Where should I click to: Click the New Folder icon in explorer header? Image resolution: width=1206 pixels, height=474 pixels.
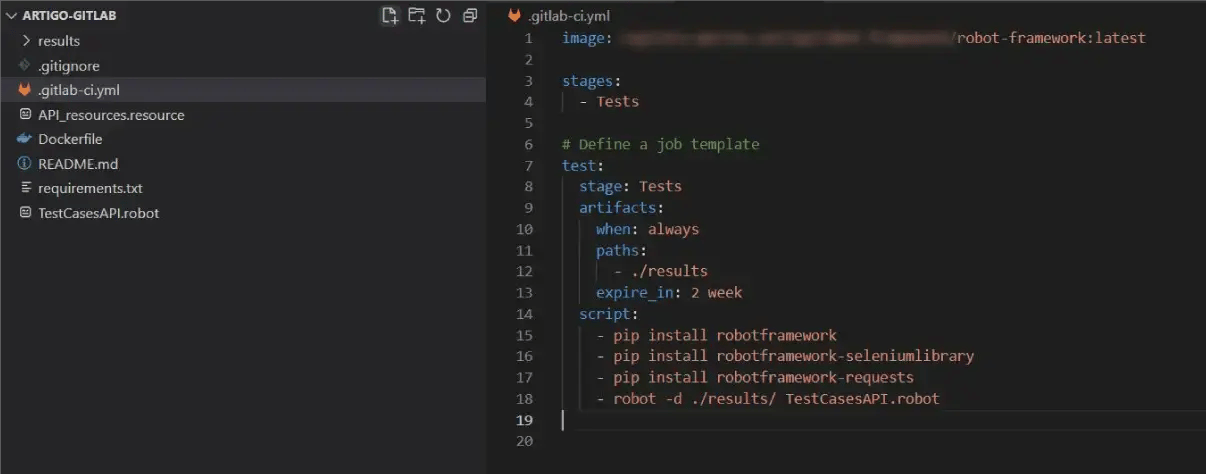coord(417,15)
